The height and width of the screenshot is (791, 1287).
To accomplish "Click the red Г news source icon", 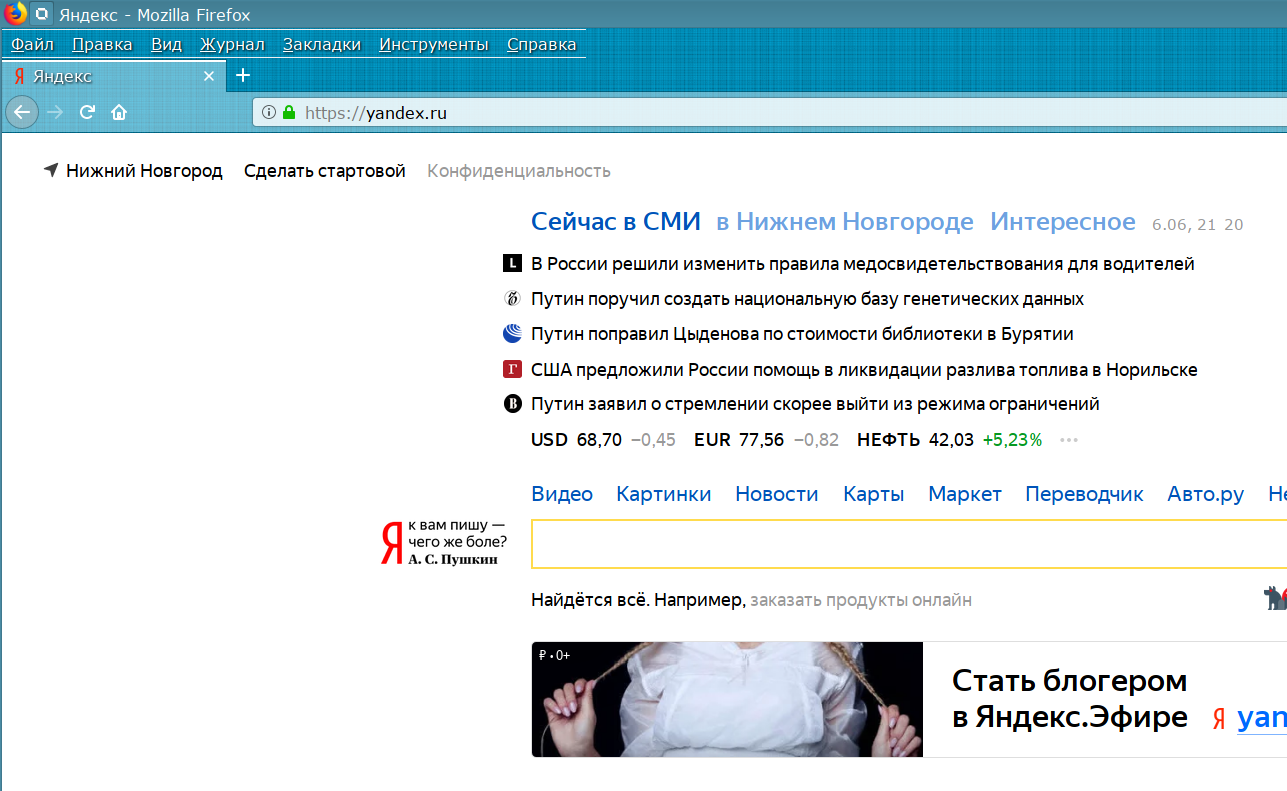I will point(512,369).
